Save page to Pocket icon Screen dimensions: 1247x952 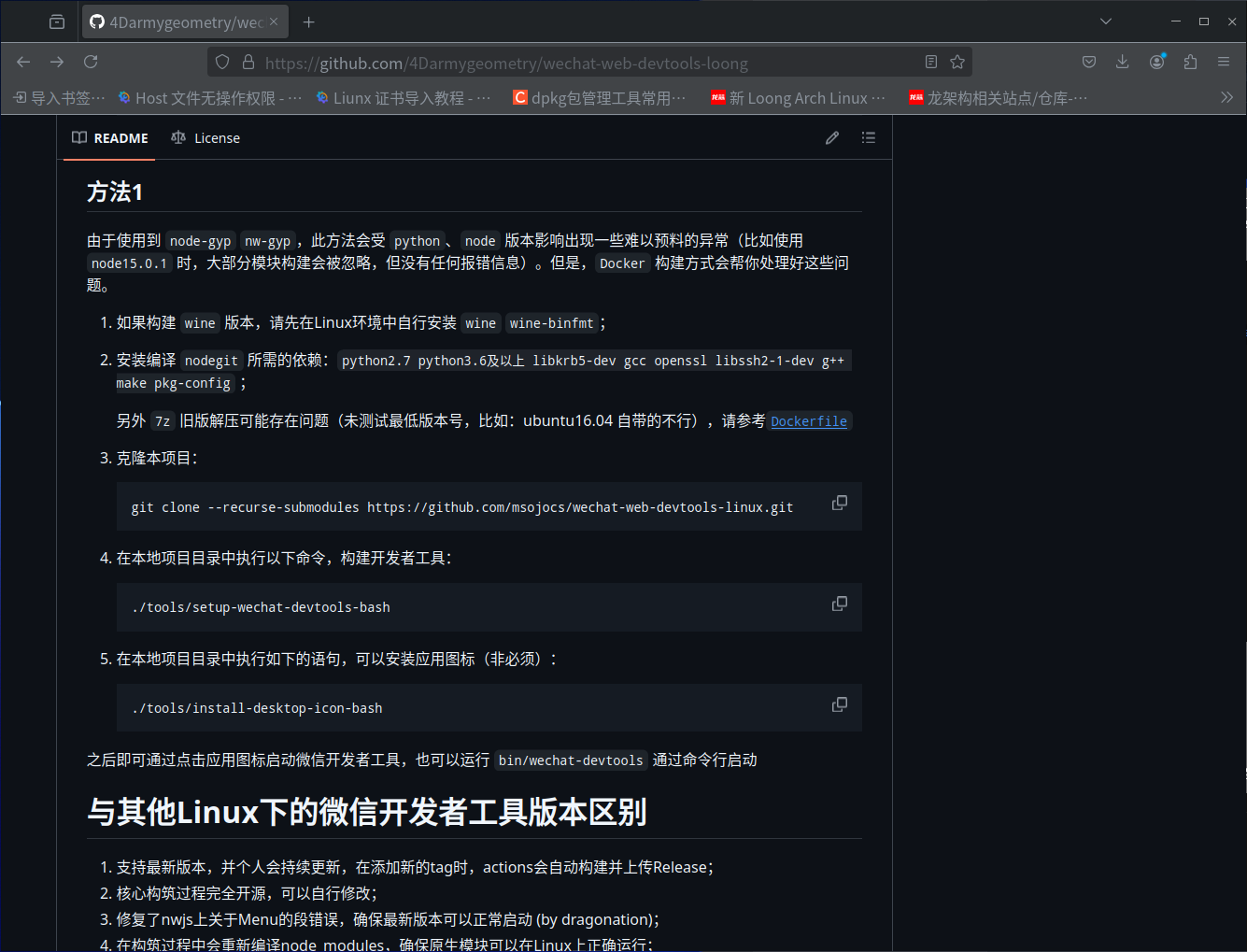(1089, 62)
